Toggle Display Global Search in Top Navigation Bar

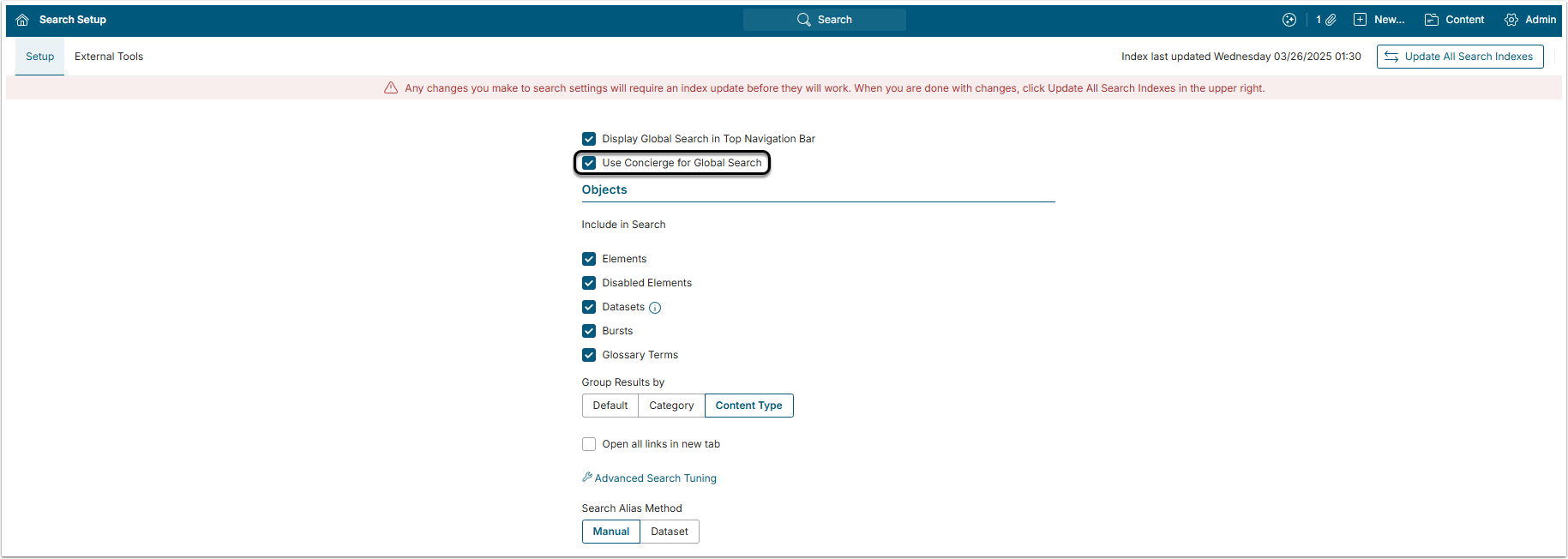589,139
